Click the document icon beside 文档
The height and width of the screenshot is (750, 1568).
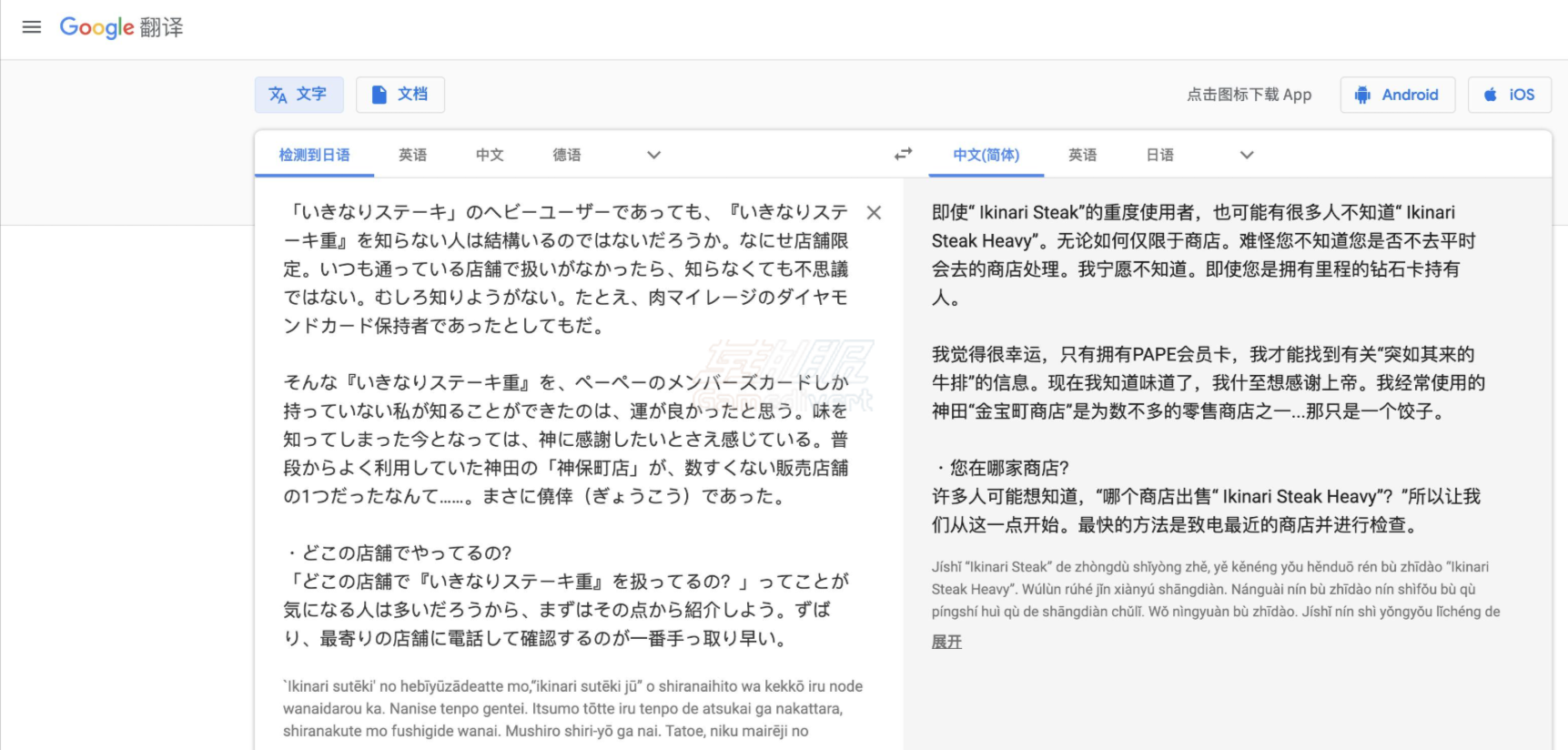tap(379, 95)
